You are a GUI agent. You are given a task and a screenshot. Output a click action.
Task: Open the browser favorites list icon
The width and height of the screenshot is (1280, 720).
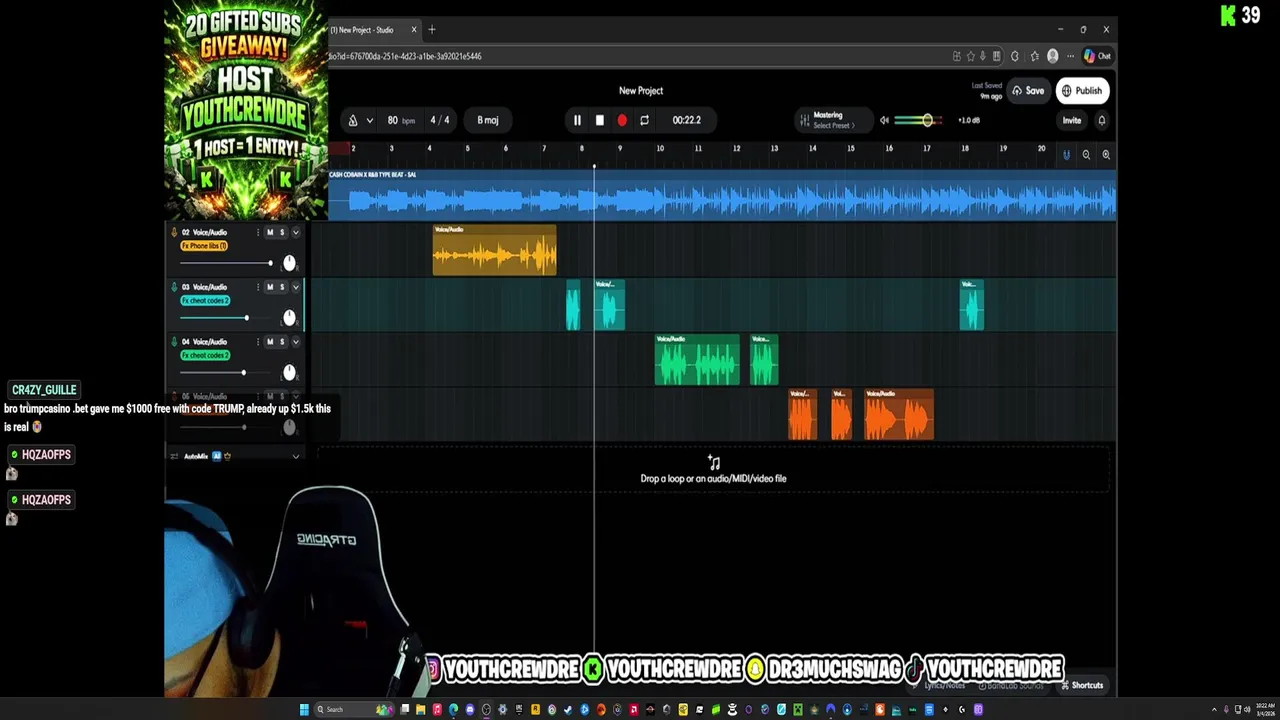pos(1035,56)
